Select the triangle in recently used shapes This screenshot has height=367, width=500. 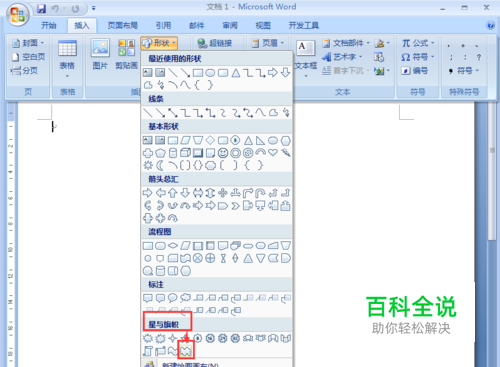236,73
